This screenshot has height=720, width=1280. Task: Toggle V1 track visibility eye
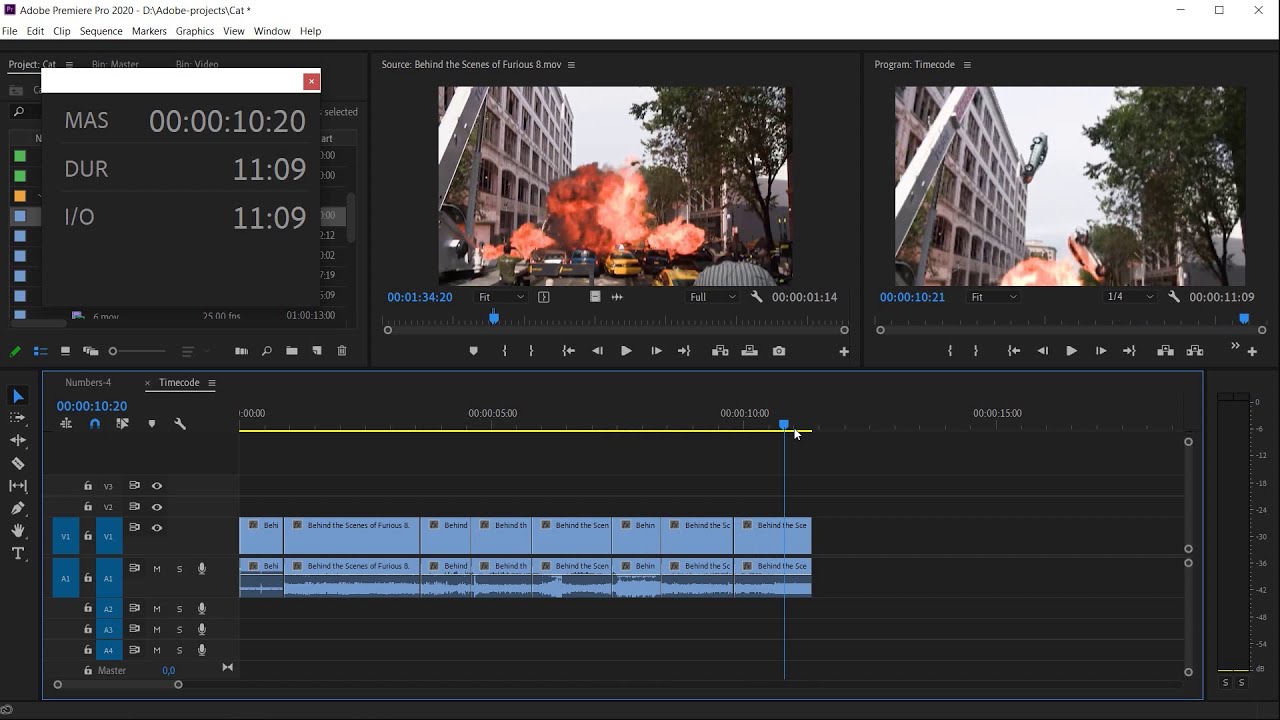[157, 528]
